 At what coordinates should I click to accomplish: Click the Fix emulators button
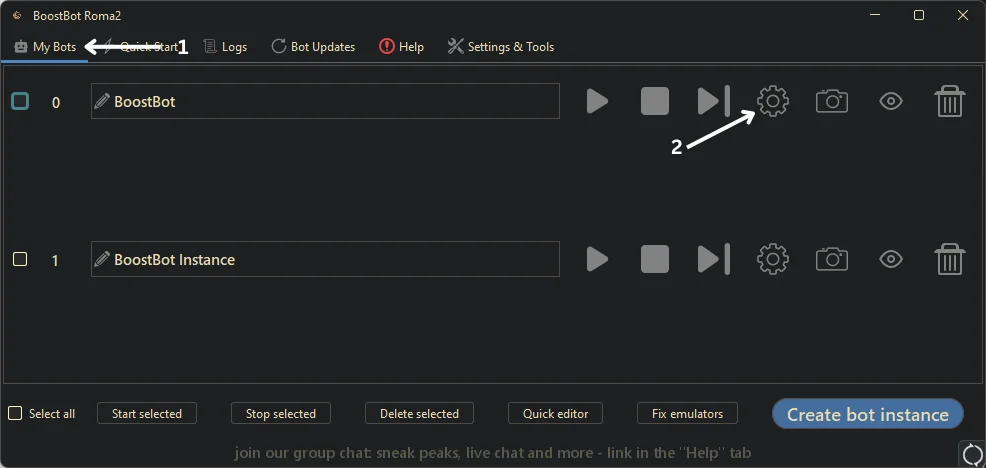point(687,413)
